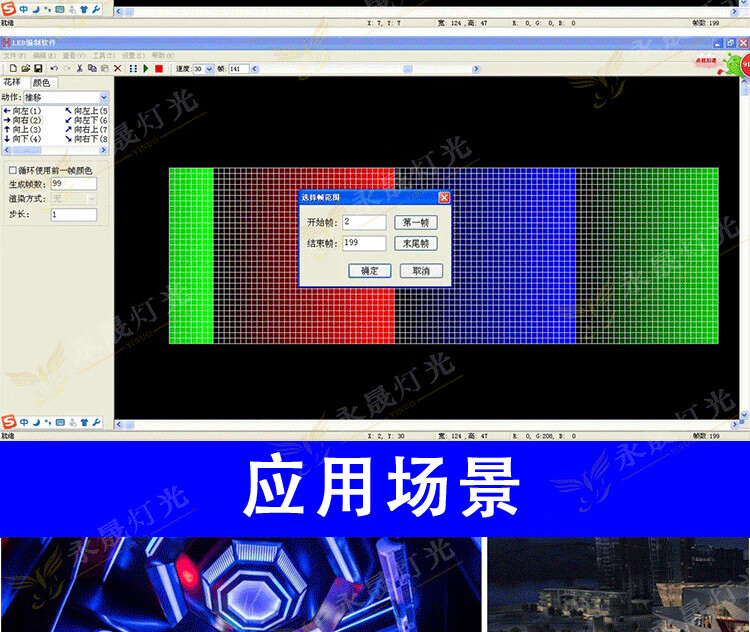Click the Paste icon in toolbar
Image resolution: width=750 pixels, height=632 pixels.
105,69
